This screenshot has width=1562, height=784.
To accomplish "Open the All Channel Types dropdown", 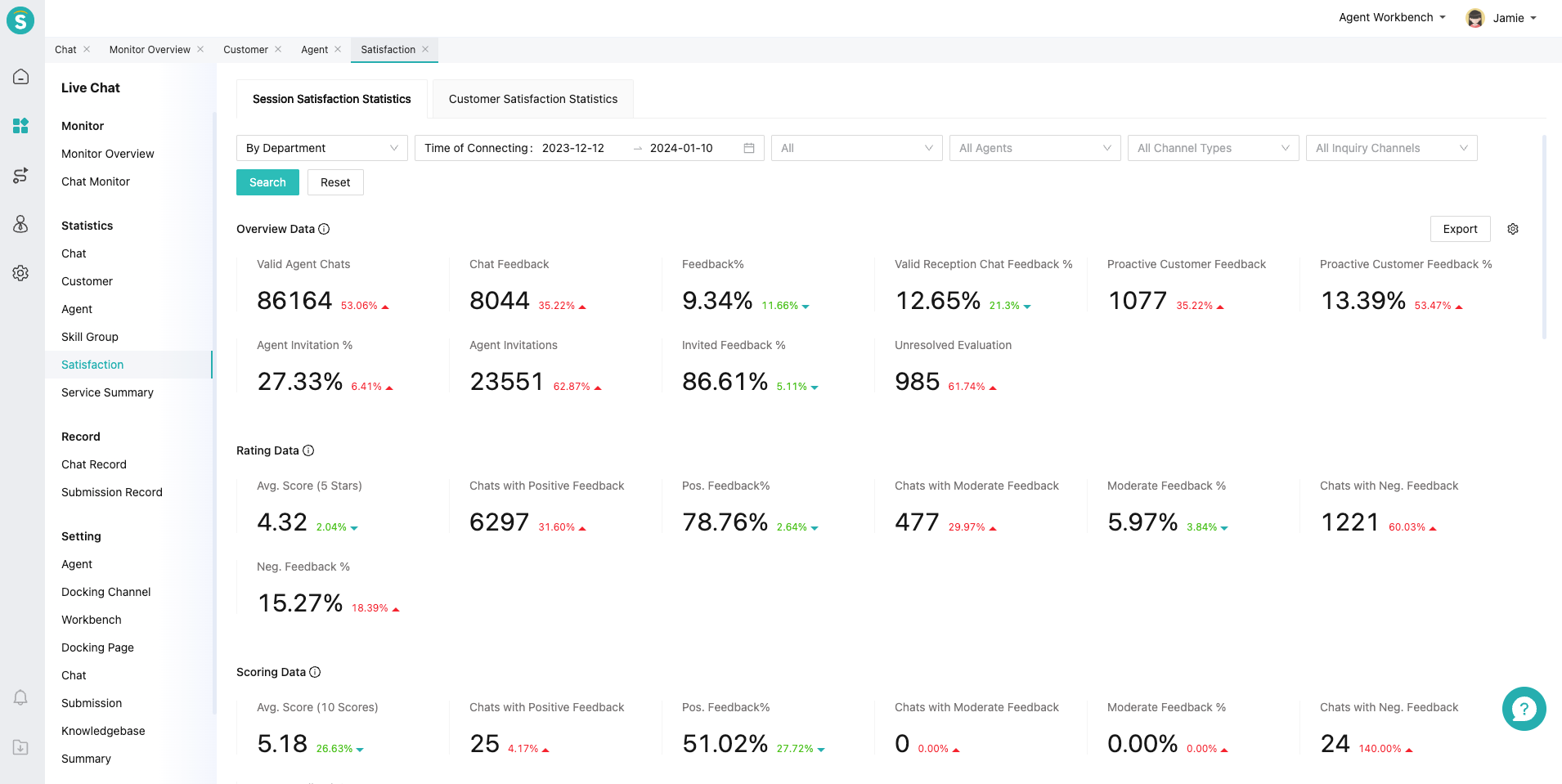I will coord(1214,148).
